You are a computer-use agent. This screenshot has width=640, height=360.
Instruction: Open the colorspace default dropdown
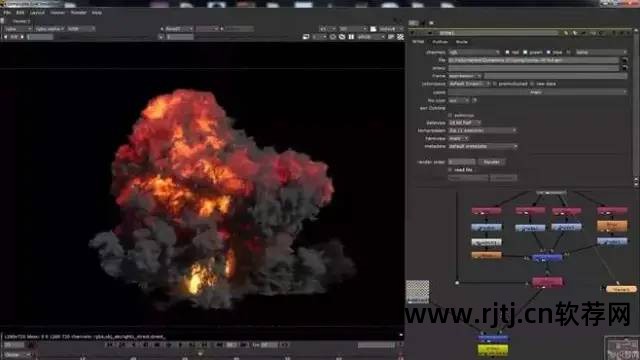coord(469,84)
